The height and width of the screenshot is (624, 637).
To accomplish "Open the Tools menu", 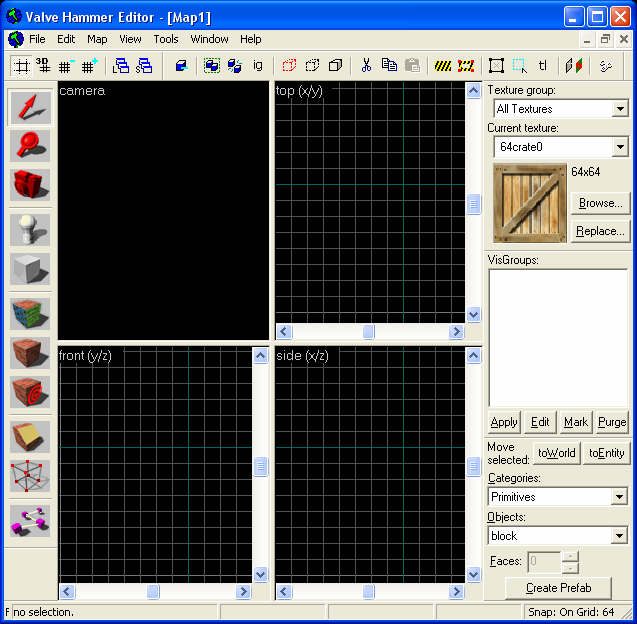I will pyautogui.click(x=166, y=39).
